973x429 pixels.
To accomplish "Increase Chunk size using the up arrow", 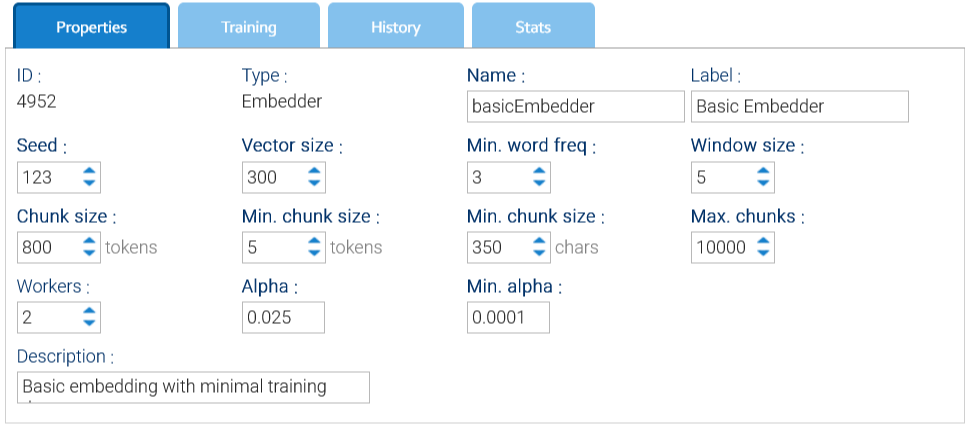I will (90, 241).
